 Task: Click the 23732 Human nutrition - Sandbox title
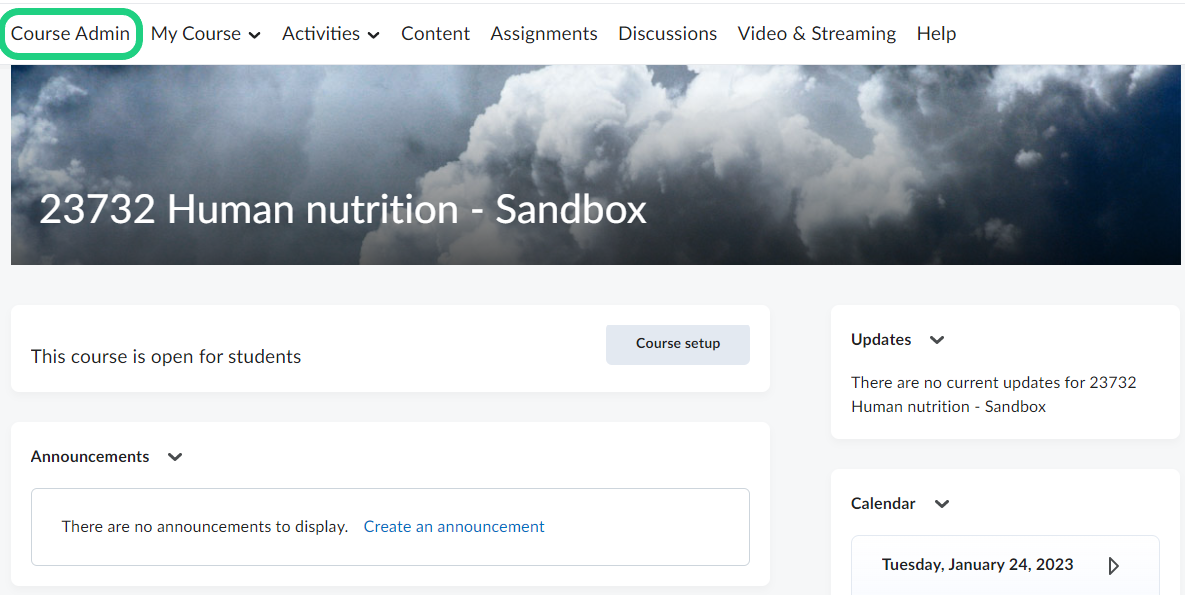[342, 210]
